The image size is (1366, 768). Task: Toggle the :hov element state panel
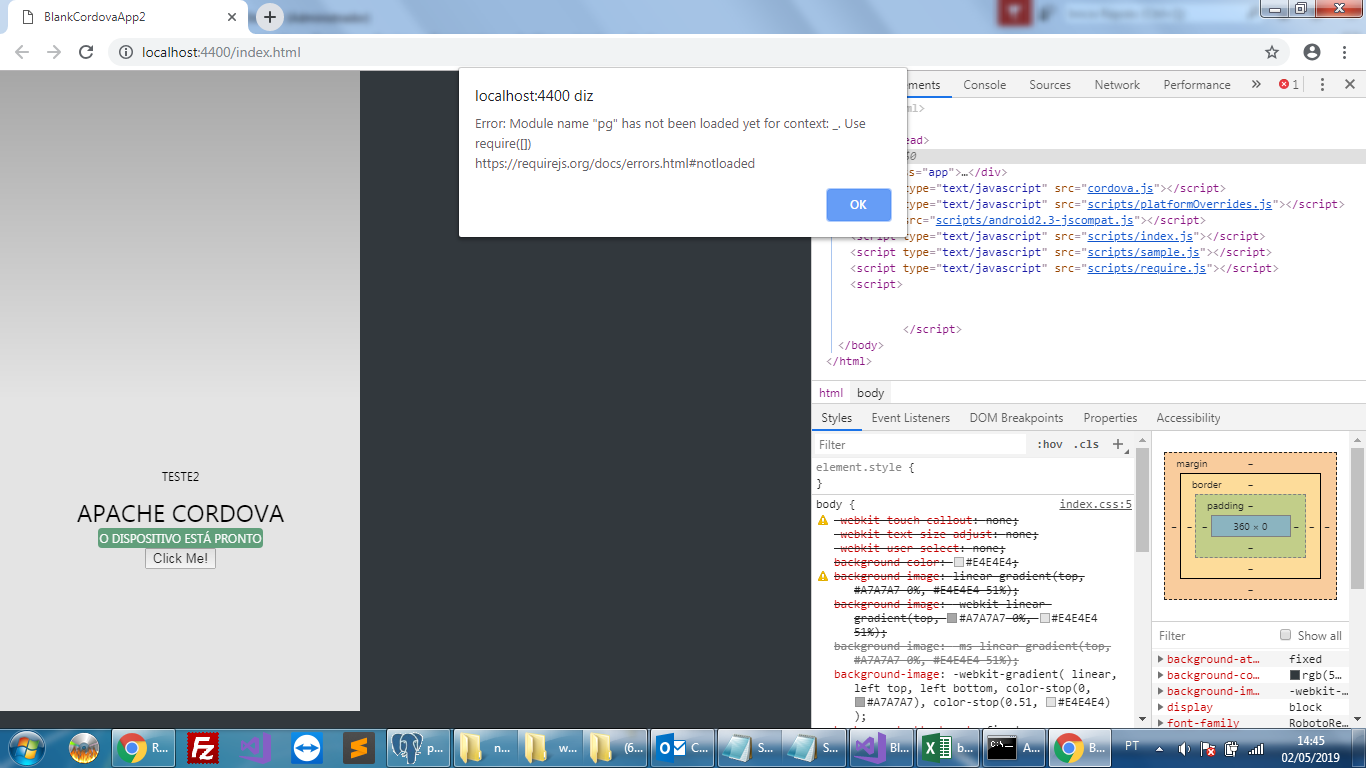tap(1050, 445)
